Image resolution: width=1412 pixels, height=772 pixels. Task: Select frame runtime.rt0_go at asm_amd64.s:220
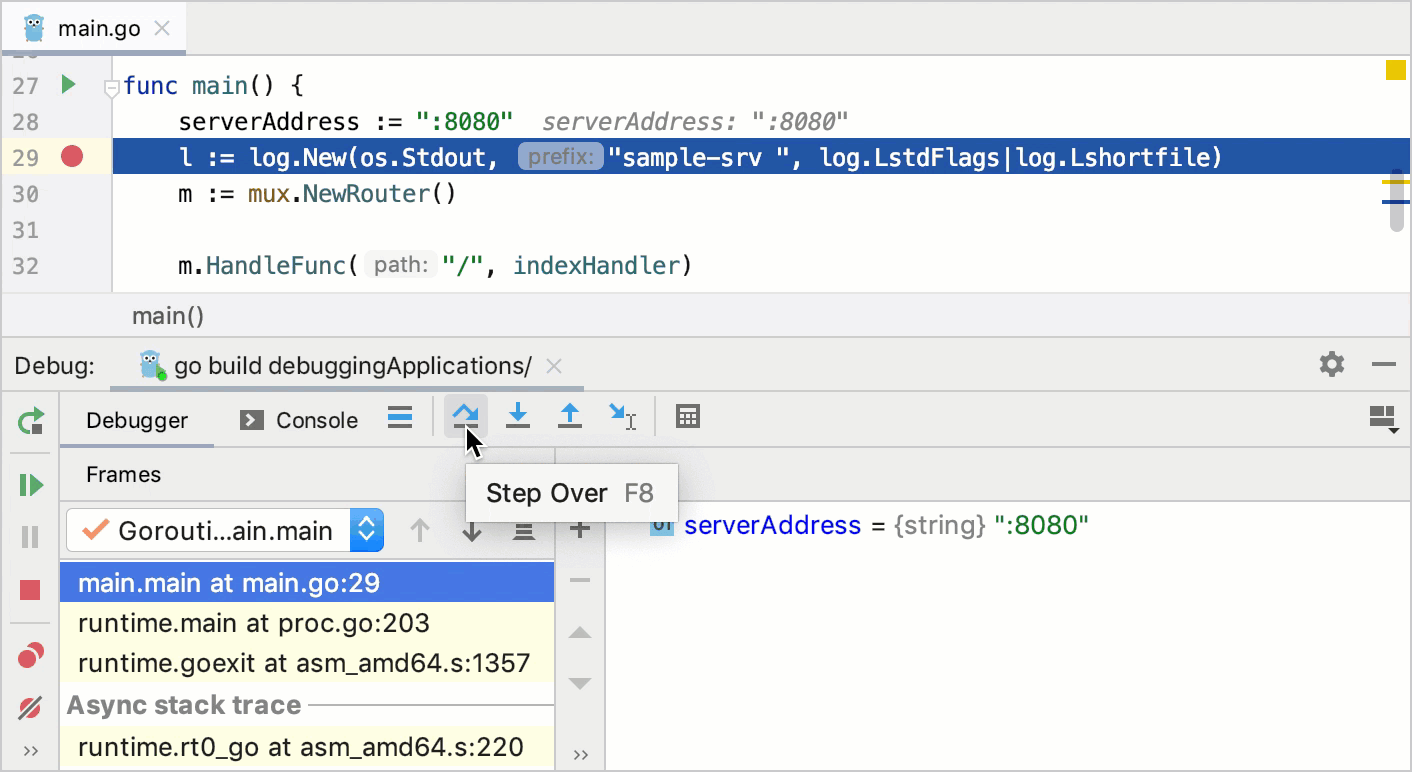(x=307, y=747)
